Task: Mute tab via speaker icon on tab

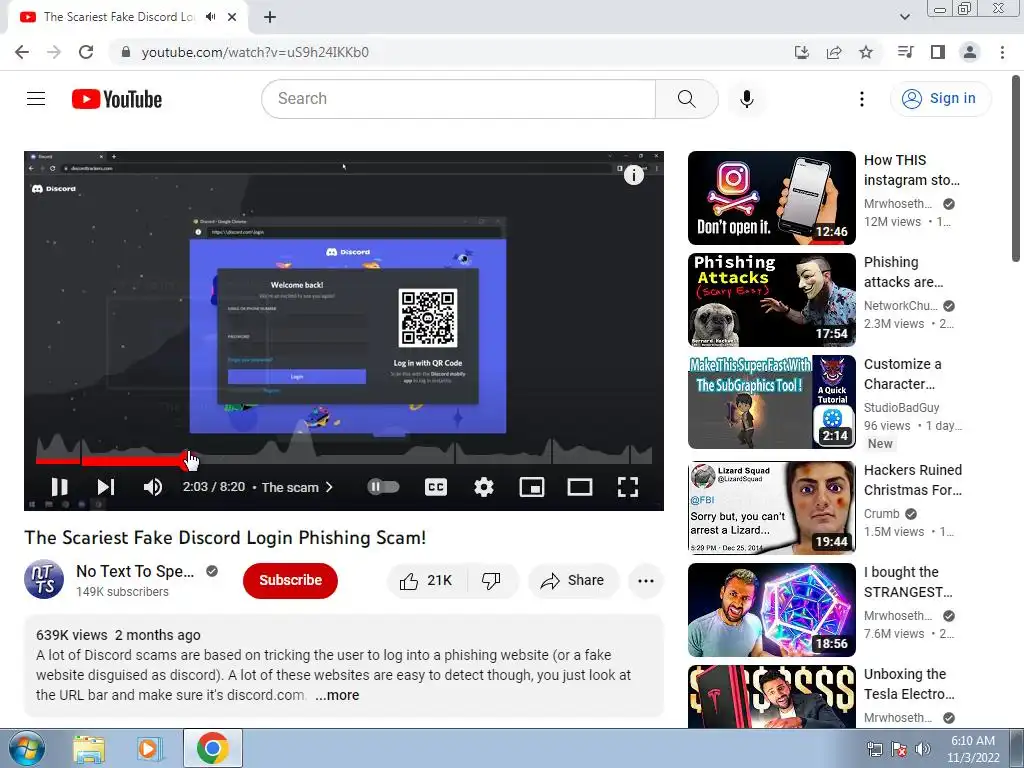Action: point(210,17)
